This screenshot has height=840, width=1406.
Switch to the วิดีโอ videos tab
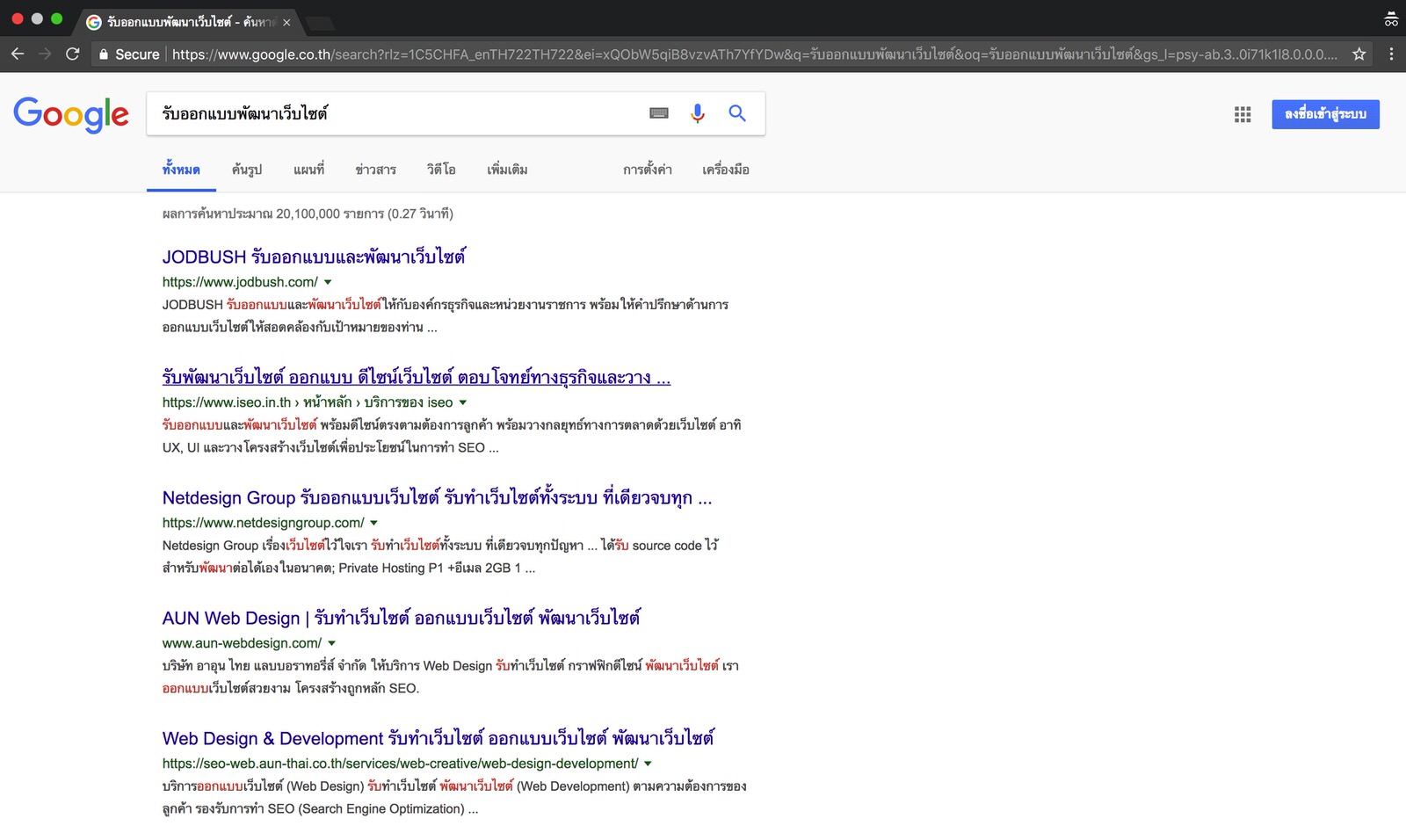(441, 170)
